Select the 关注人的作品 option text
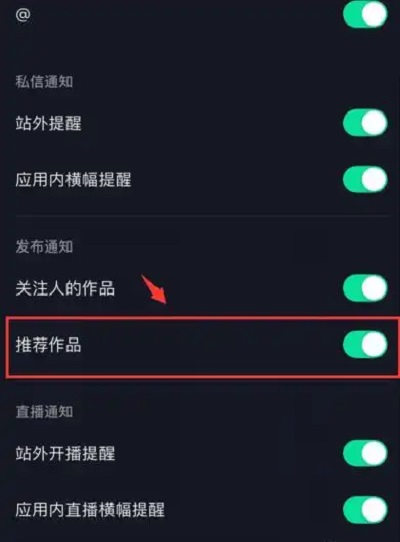Image resolution: width=400 pixels, height=542 pixels. click(x=65, y=288)
